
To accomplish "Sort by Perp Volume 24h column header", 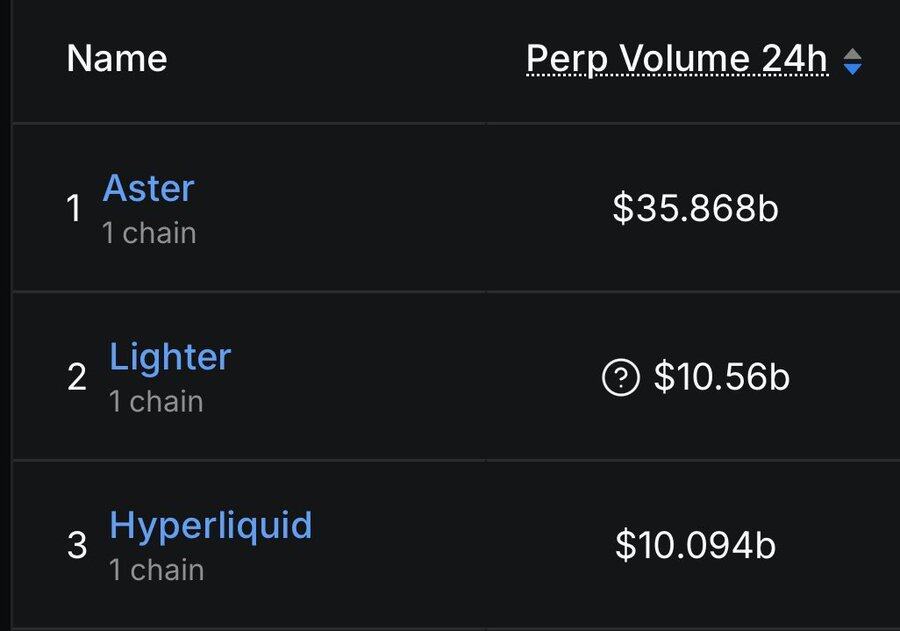I will tap(677, 59).
